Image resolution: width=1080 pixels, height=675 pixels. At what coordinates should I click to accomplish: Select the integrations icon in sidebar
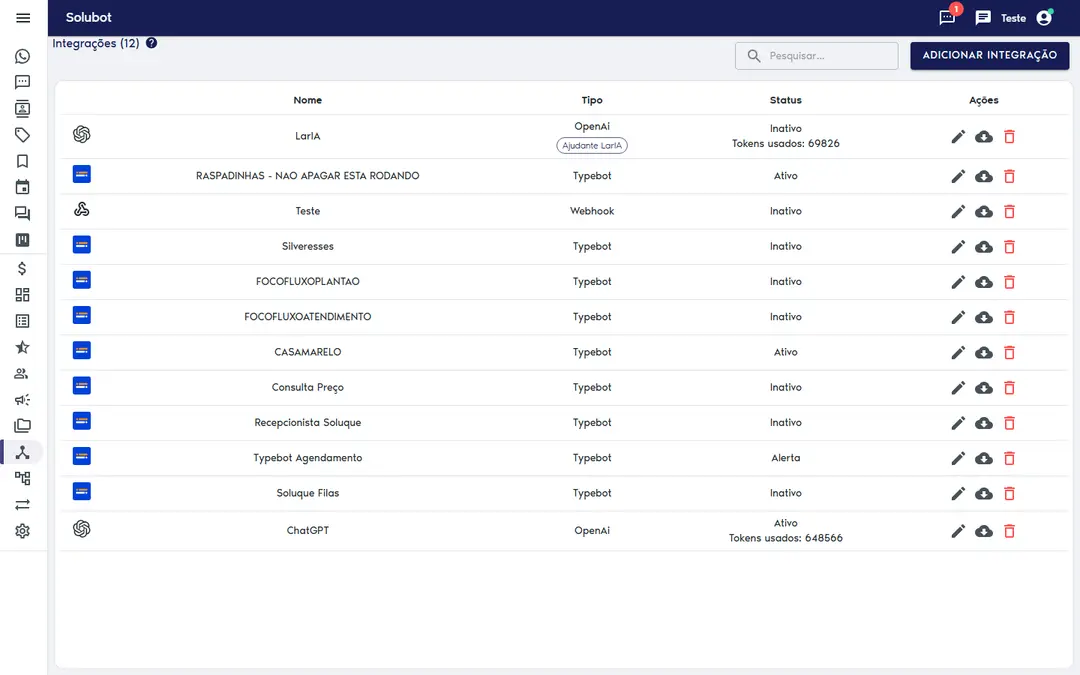click(x=23, y=453)
